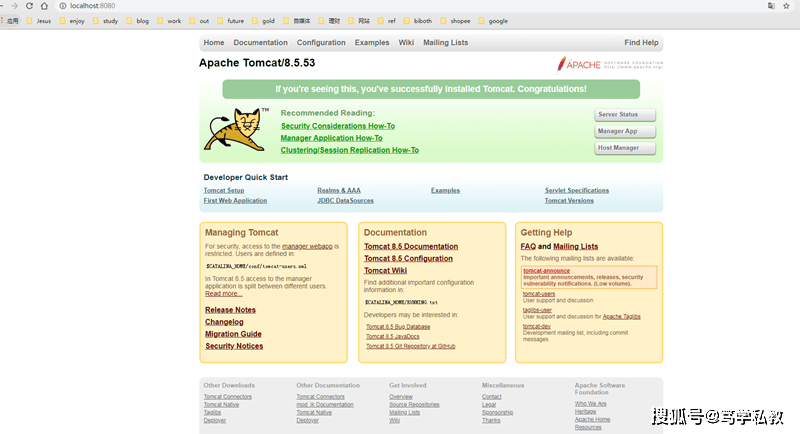Open Tomcat 8.5 Documentation link
Image resolution: width=800 pixels, height=434 pixels.
411,246
